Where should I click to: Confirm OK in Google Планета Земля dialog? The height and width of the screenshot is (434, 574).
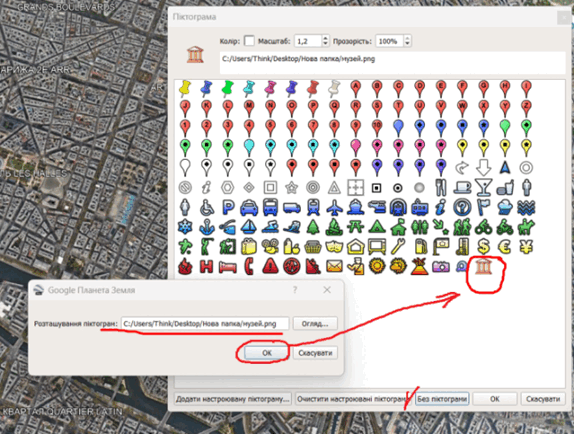pos(267,353)
